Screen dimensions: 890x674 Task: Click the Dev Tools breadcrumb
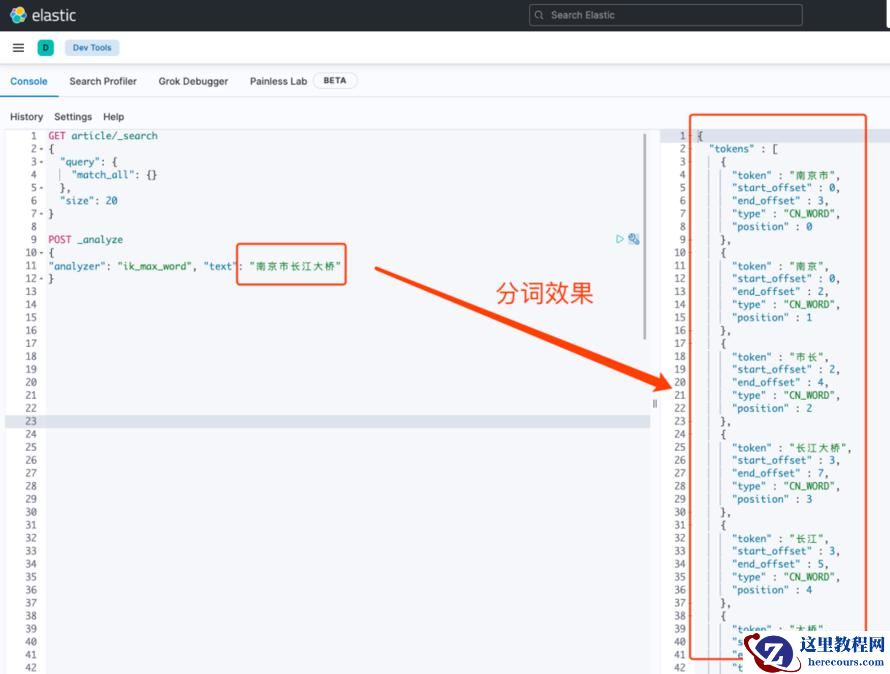(92, 48)
